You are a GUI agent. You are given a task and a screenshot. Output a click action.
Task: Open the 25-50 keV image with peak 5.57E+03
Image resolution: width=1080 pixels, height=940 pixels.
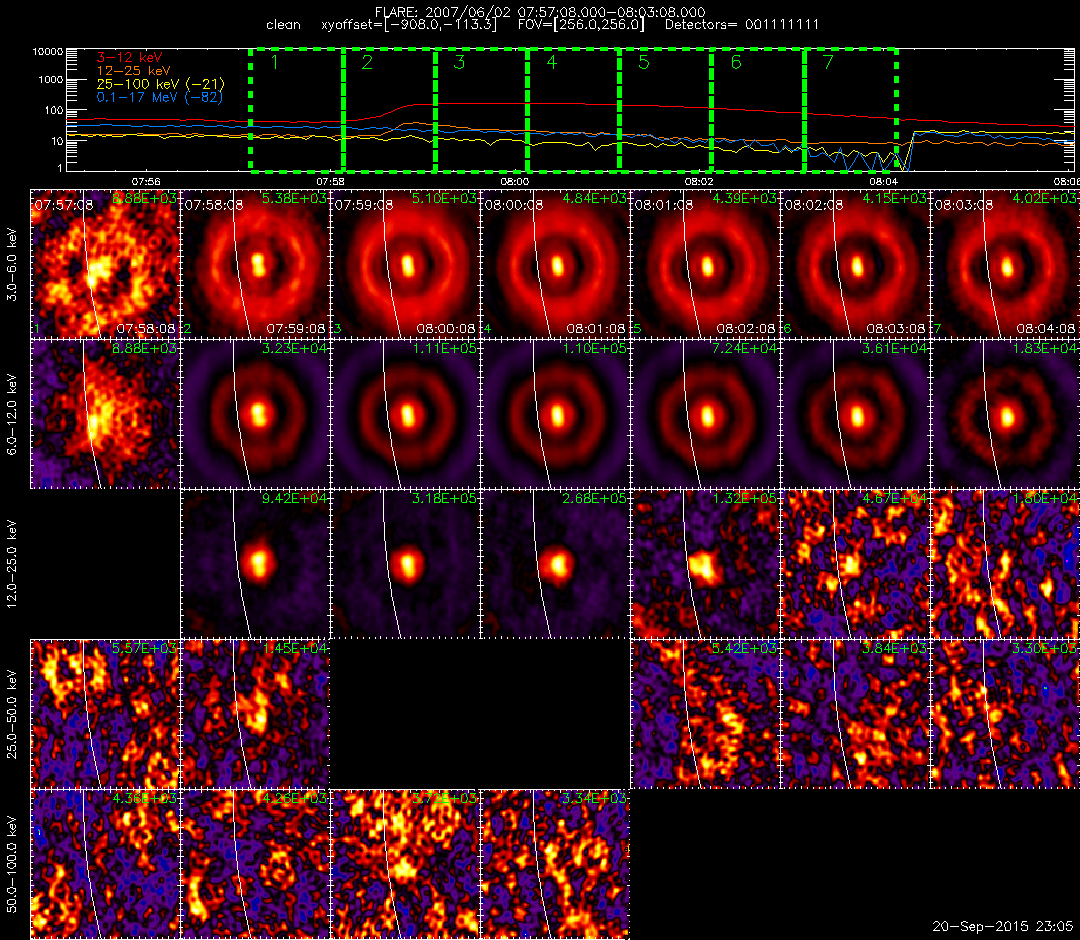pos(105,714)
